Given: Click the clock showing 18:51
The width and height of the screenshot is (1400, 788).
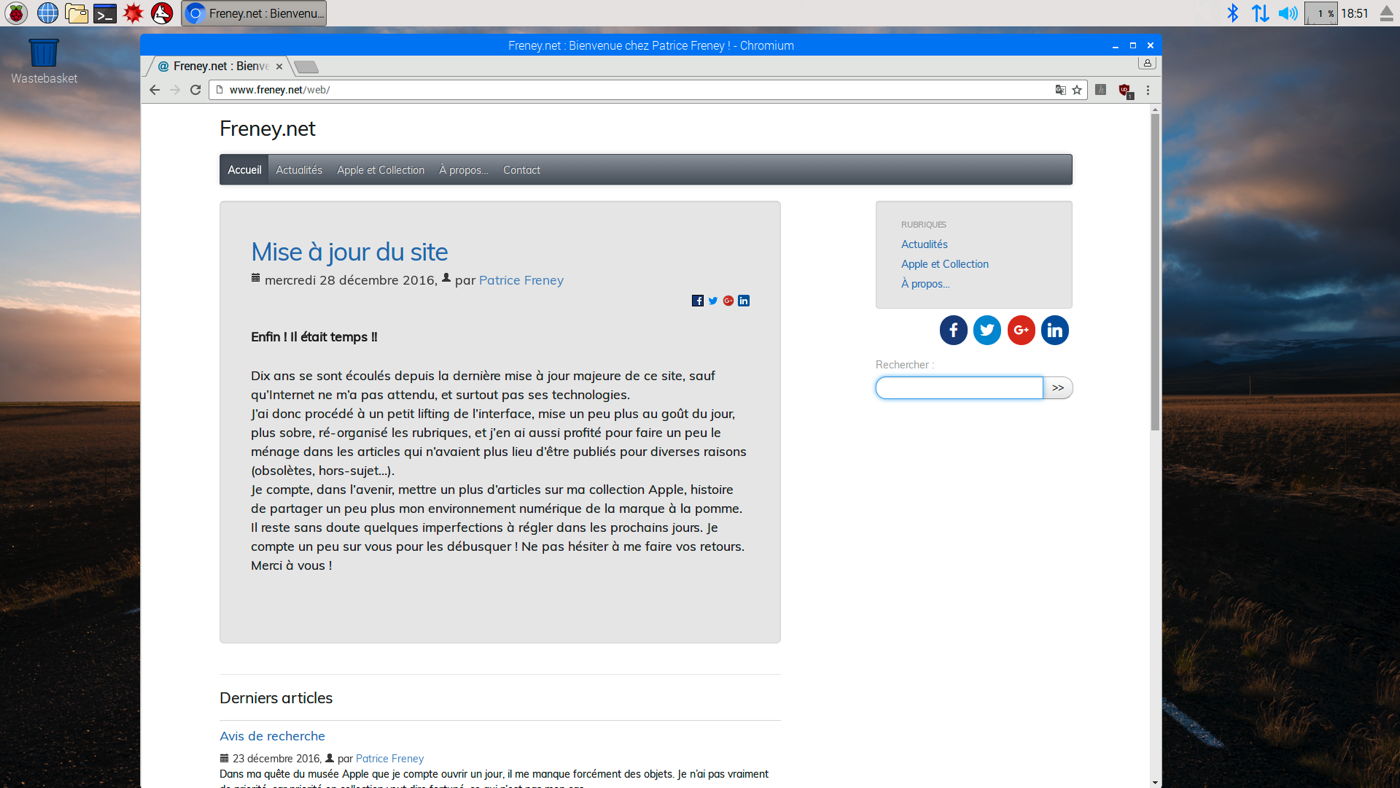Looking at the screenshot, I should pyautogui.click(x=1355, y=13).
